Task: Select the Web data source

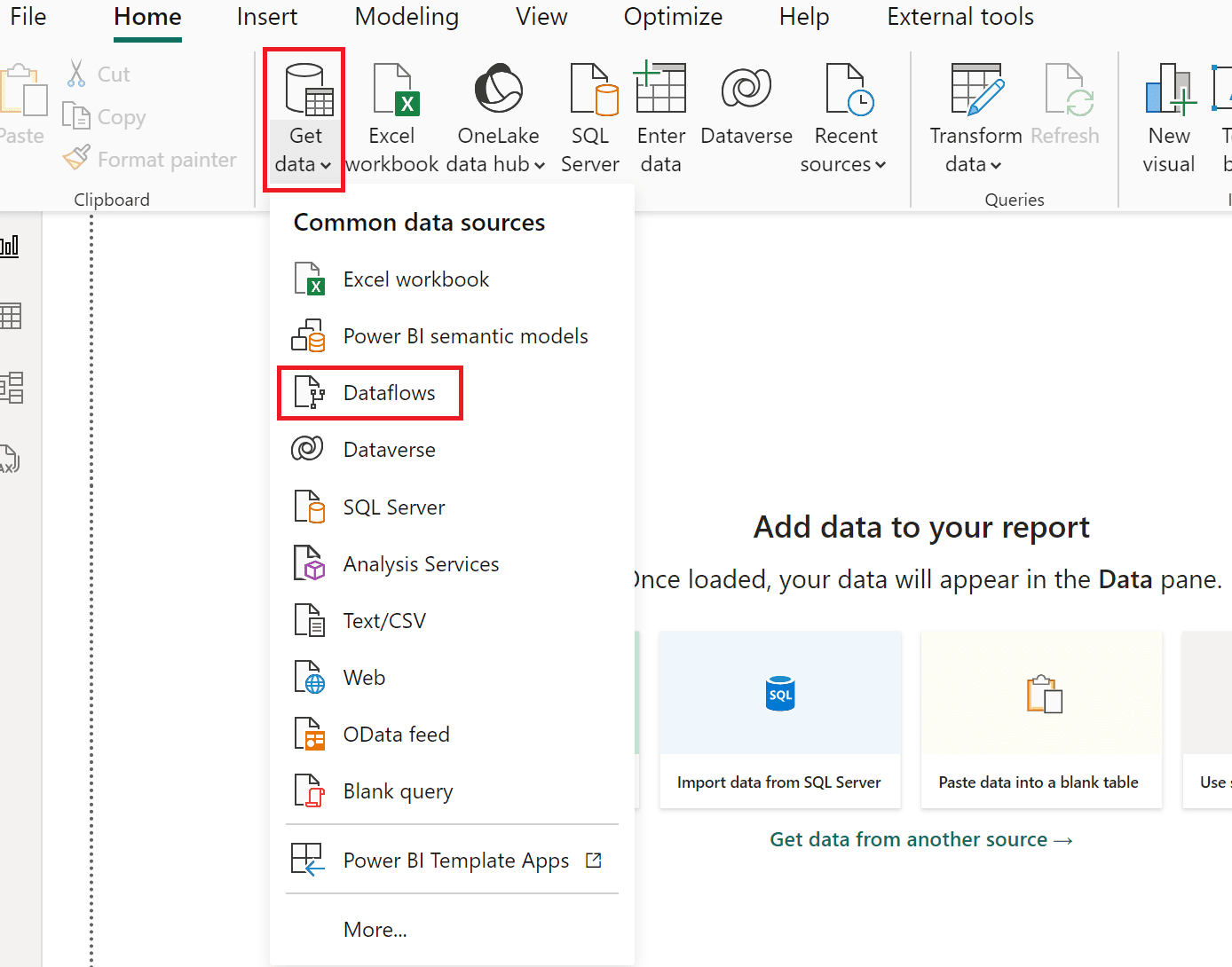Action: click(453, 678)
